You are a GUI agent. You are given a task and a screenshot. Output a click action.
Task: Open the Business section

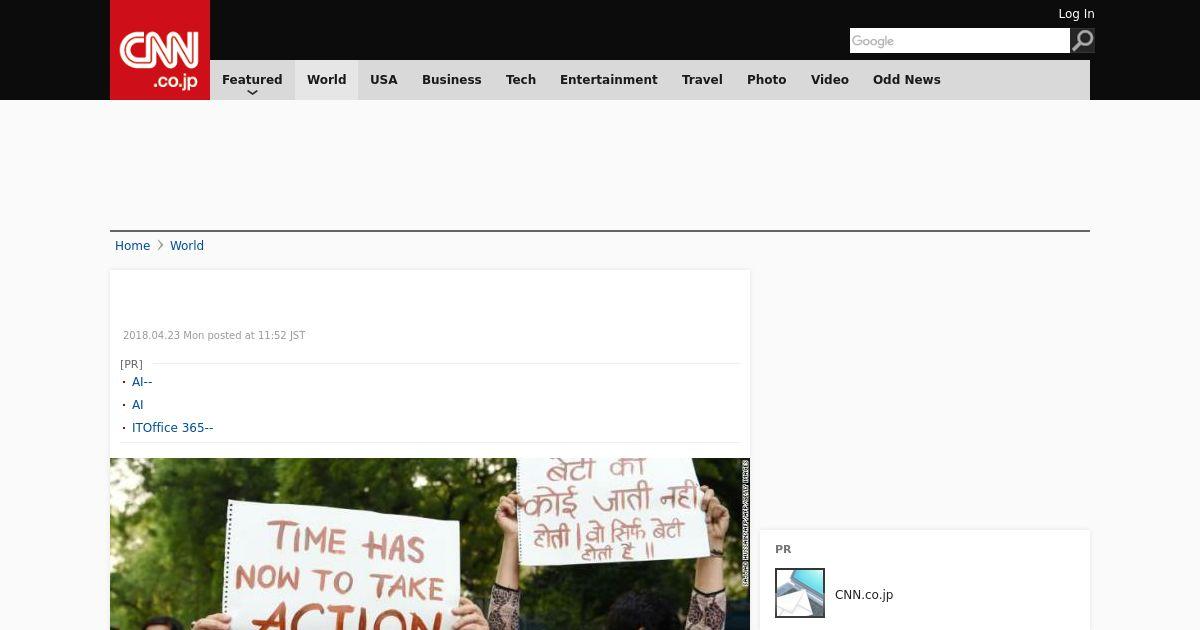click(x=451, y=80)
